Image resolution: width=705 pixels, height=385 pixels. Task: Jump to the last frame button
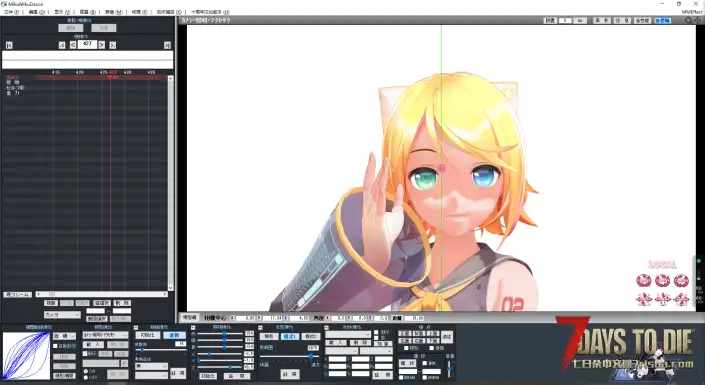click(167, 45)
